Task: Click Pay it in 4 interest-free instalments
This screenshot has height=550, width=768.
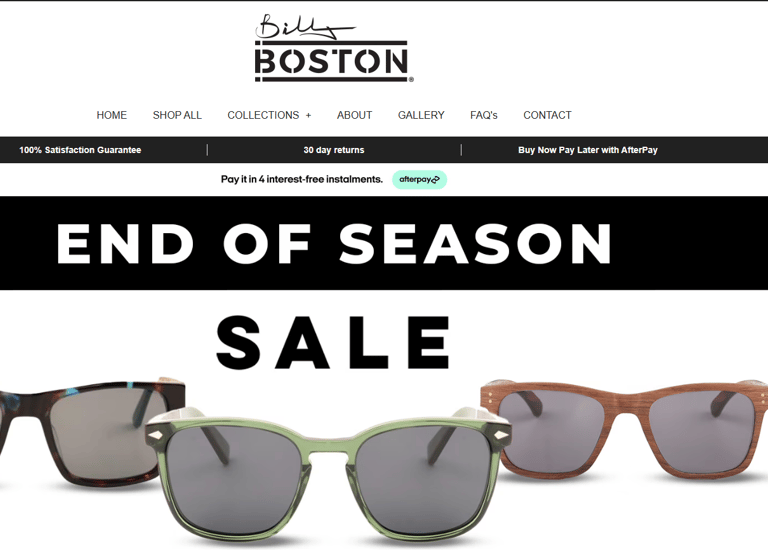Action: tap(302, 179)
